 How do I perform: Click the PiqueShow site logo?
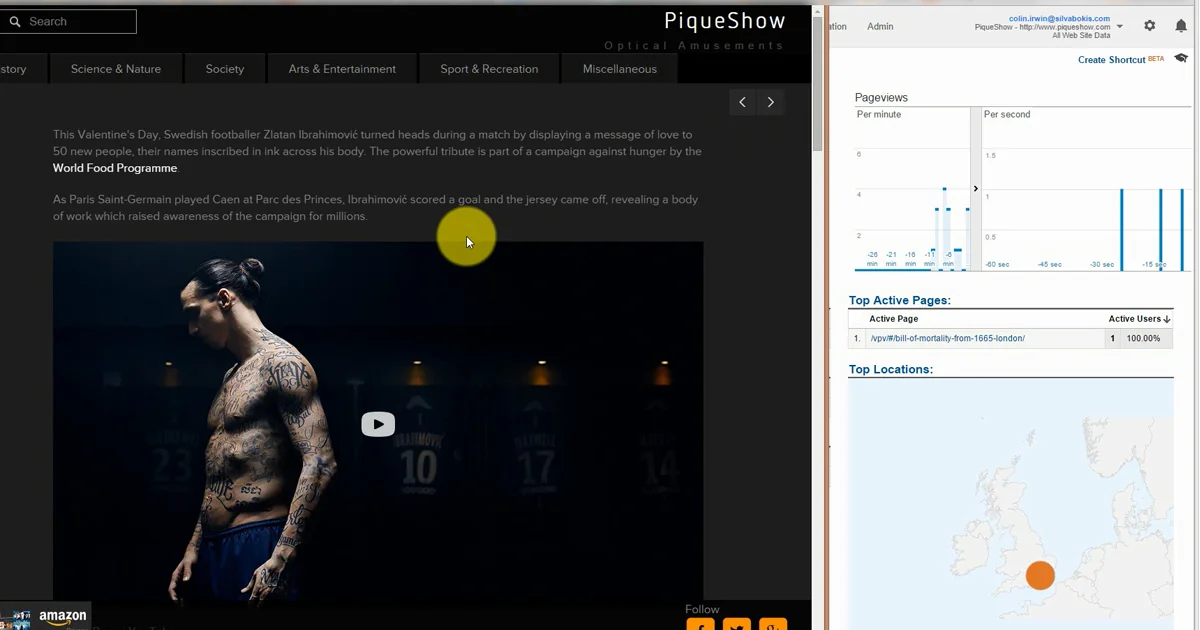(725, 21)
